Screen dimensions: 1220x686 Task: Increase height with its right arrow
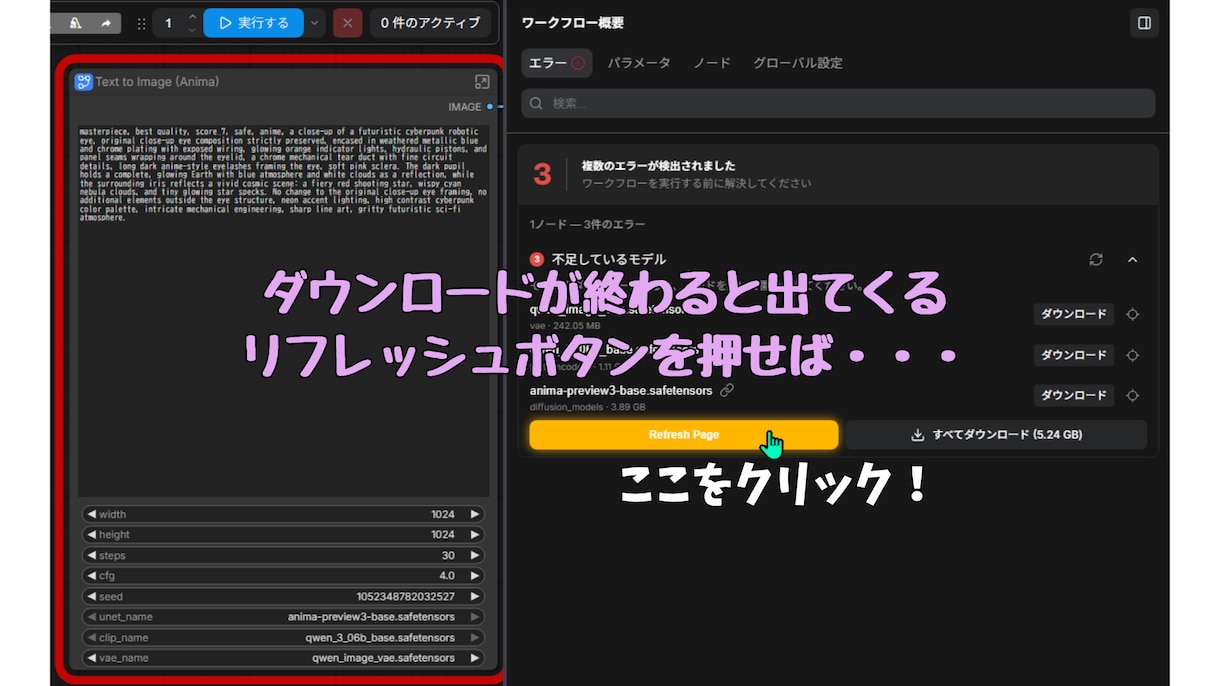click(475, 535)
